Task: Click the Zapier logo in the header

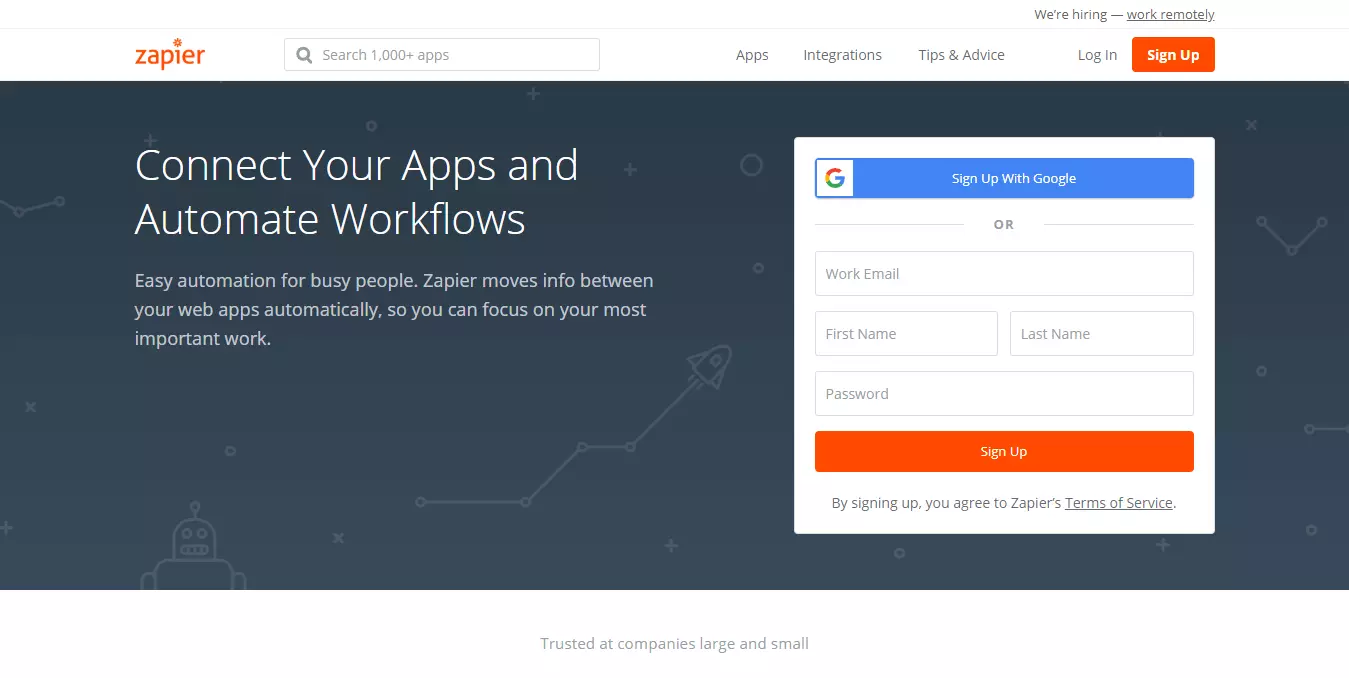Action: click(x=170, y=54)
